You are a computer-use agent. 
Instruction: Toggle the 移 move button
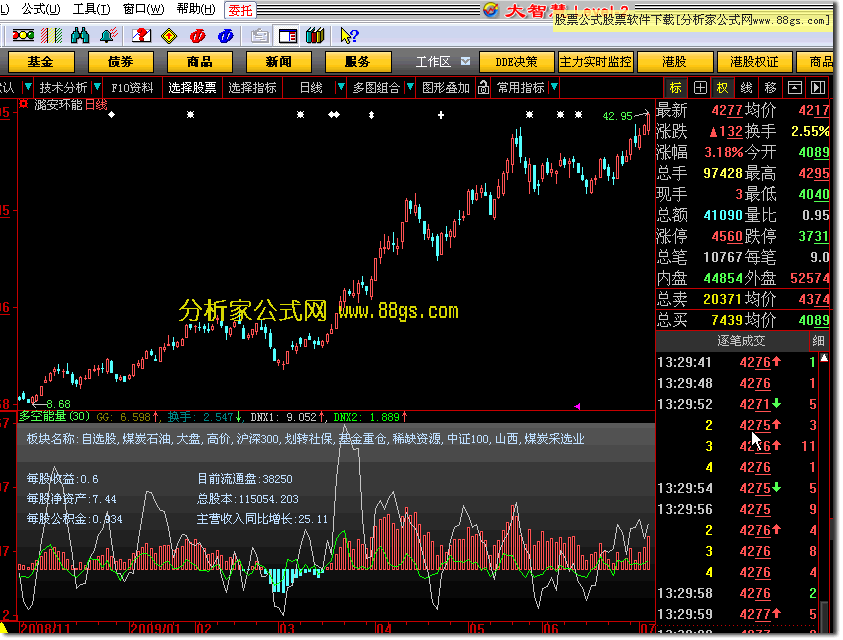click(770, 88)
